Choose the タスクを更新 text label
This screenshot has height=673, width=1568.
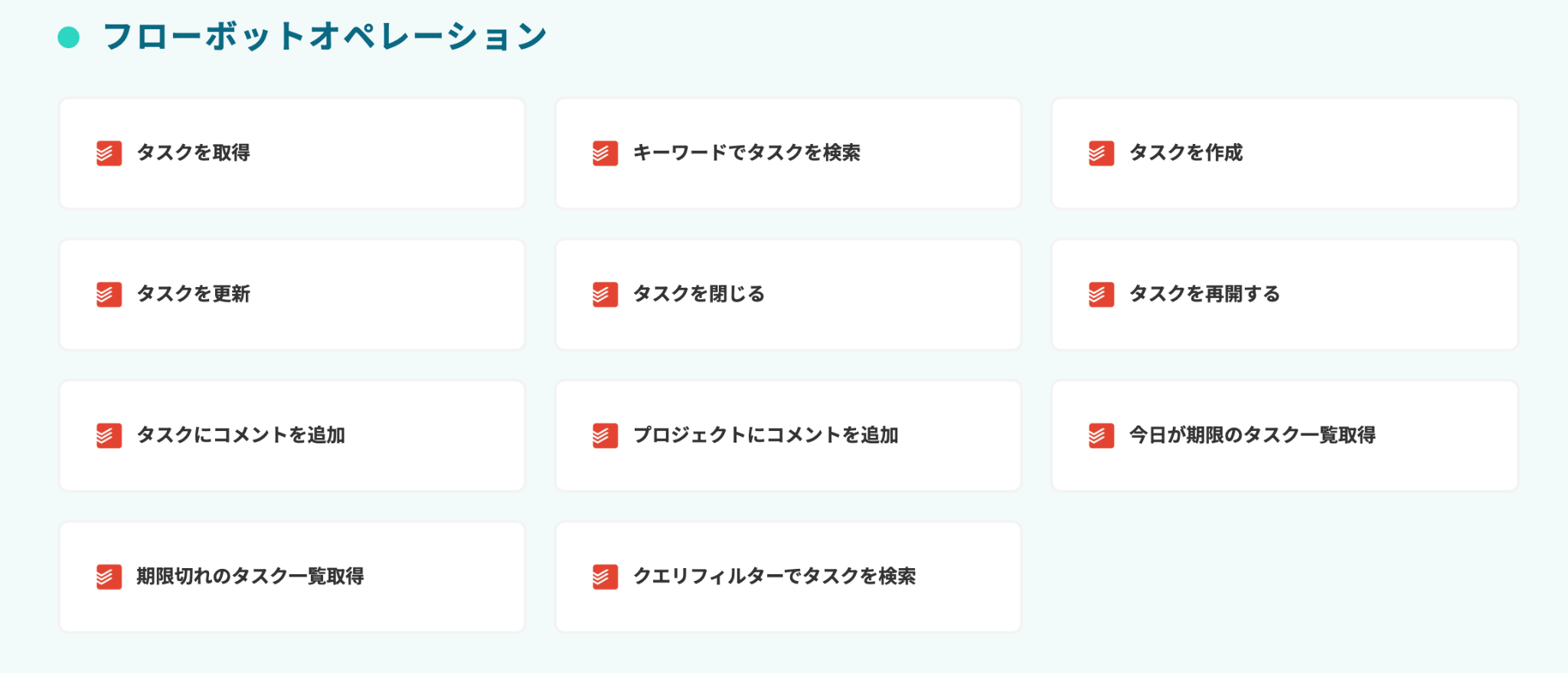pyautogui.click(x=193, y=294)
